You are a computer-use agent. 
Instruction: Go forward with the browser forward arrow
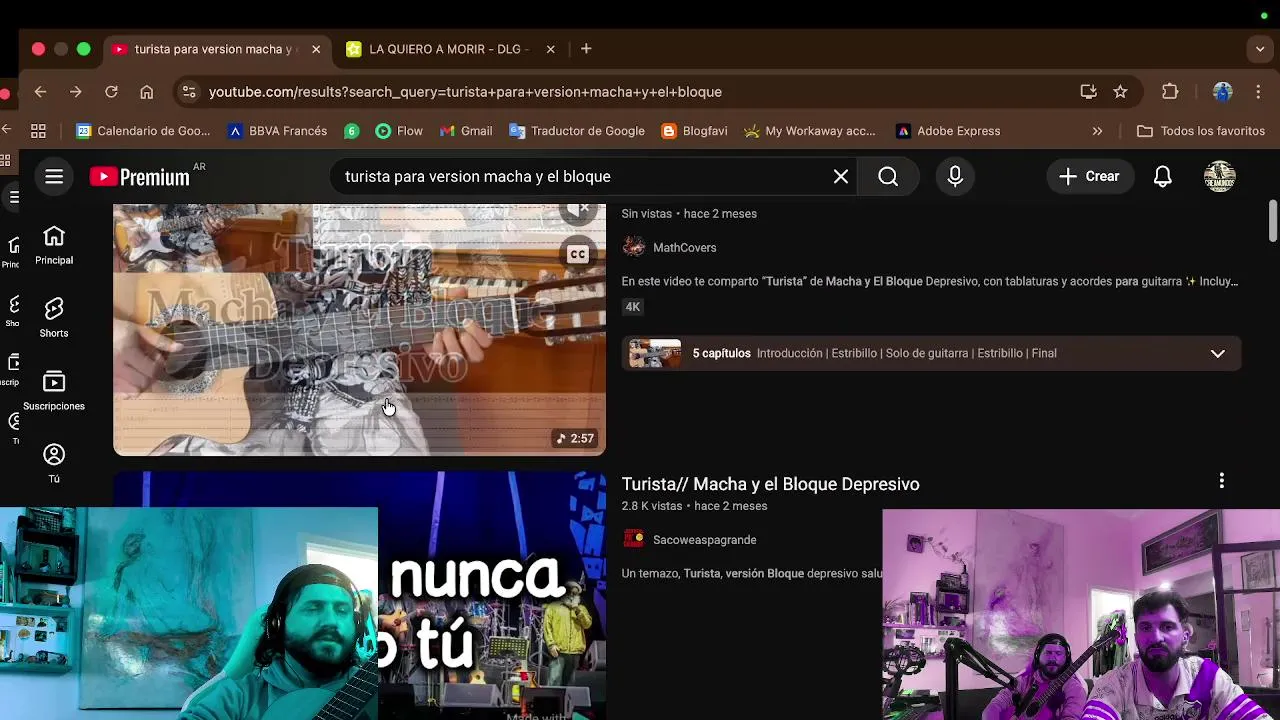point(75,92)
